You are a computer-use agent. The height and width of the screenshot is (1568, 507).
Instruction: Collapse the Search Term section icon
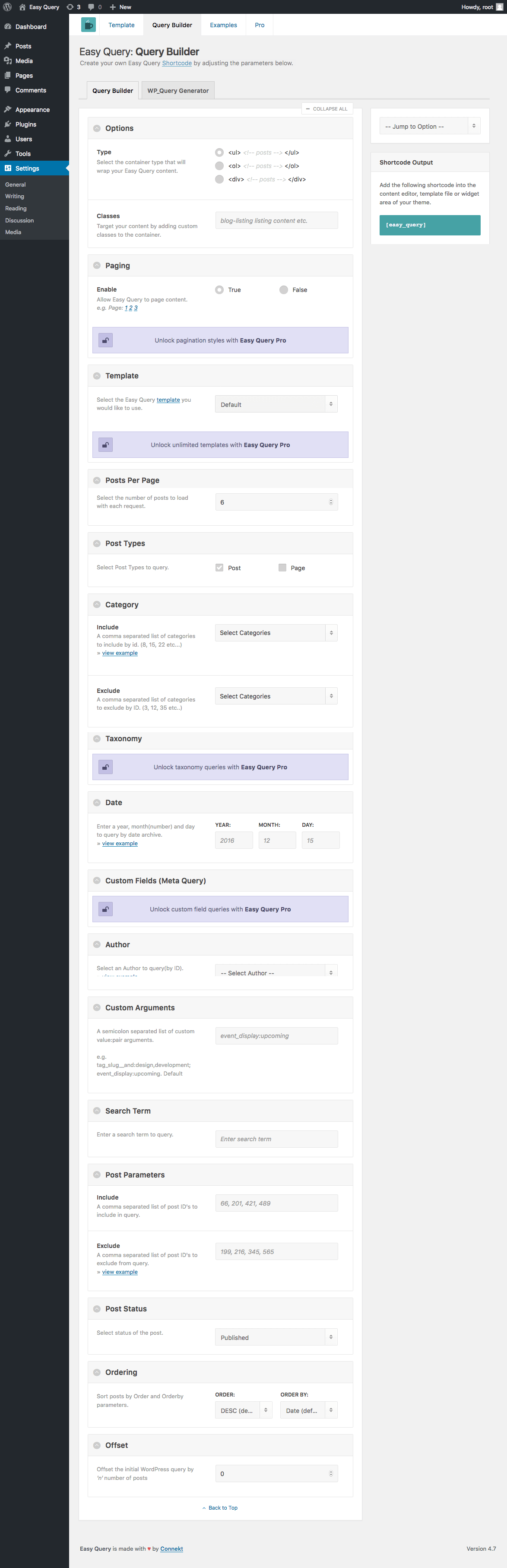pos(97,1111)
